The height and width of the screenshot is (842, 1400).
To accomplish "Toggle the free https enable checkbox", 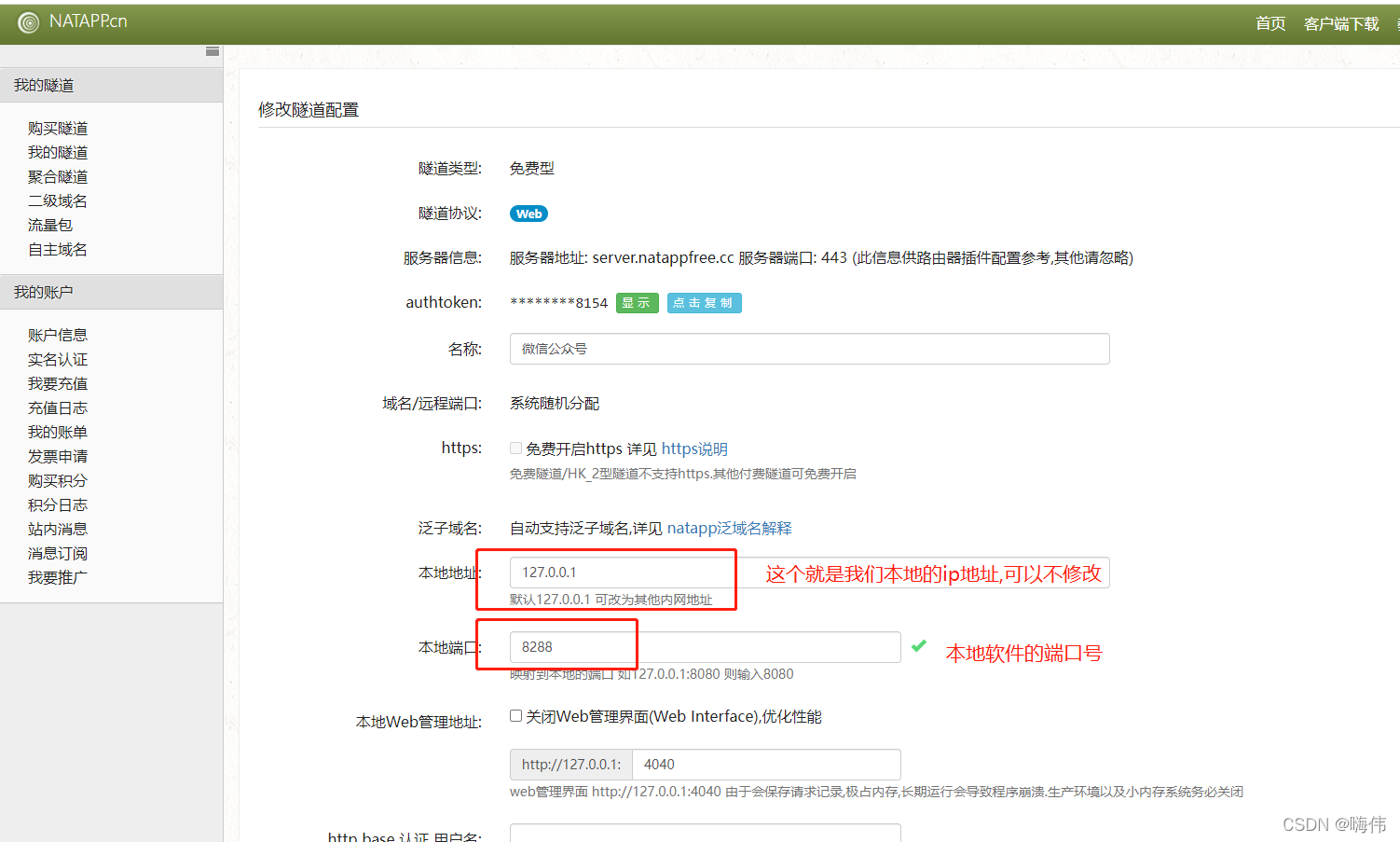I will coord(515,449).
